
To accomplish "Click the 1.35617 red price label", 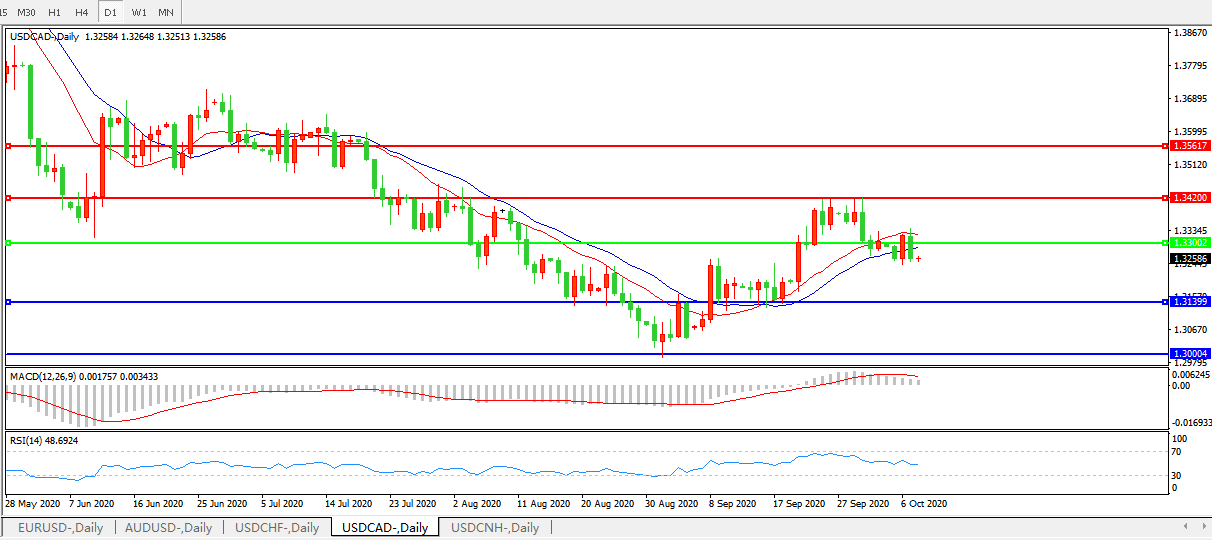I will pos(1190,146).
